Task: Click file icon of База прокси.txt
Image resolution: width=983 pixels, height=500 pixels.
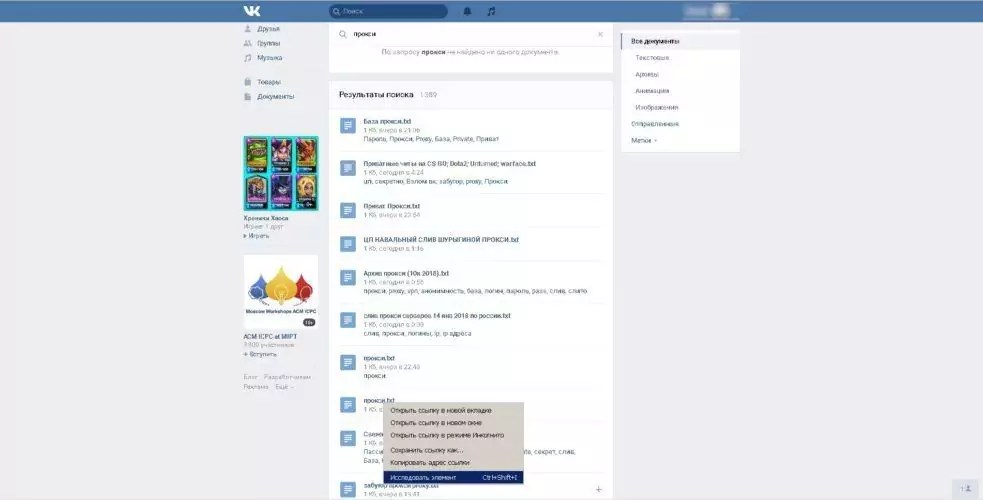Action: pos(348,125)
